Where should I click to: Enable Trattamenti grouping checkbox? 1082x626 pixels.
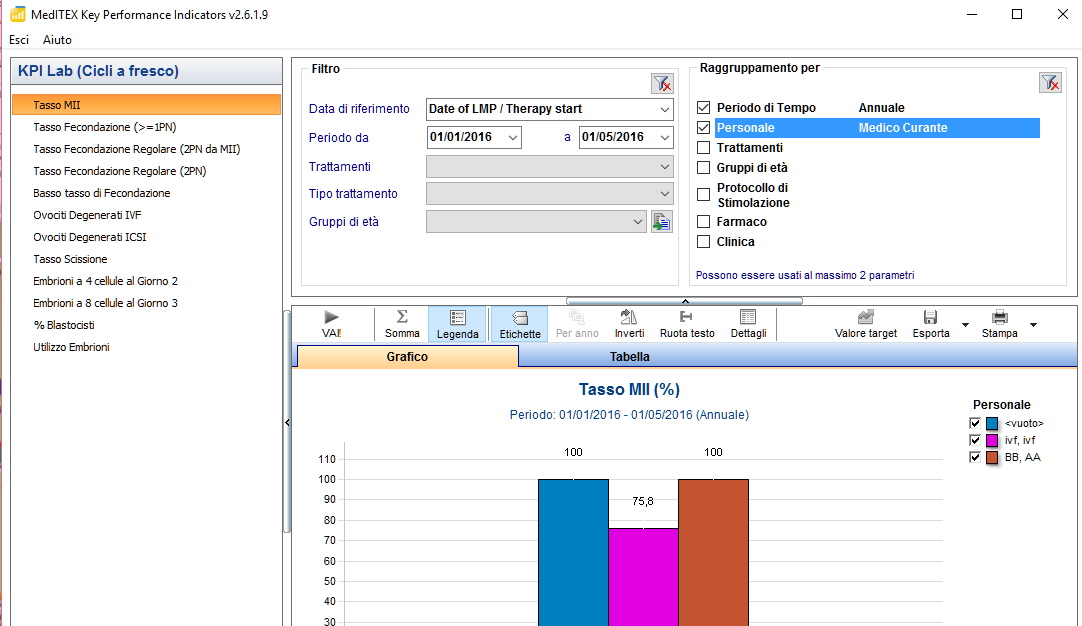(703, 148)
